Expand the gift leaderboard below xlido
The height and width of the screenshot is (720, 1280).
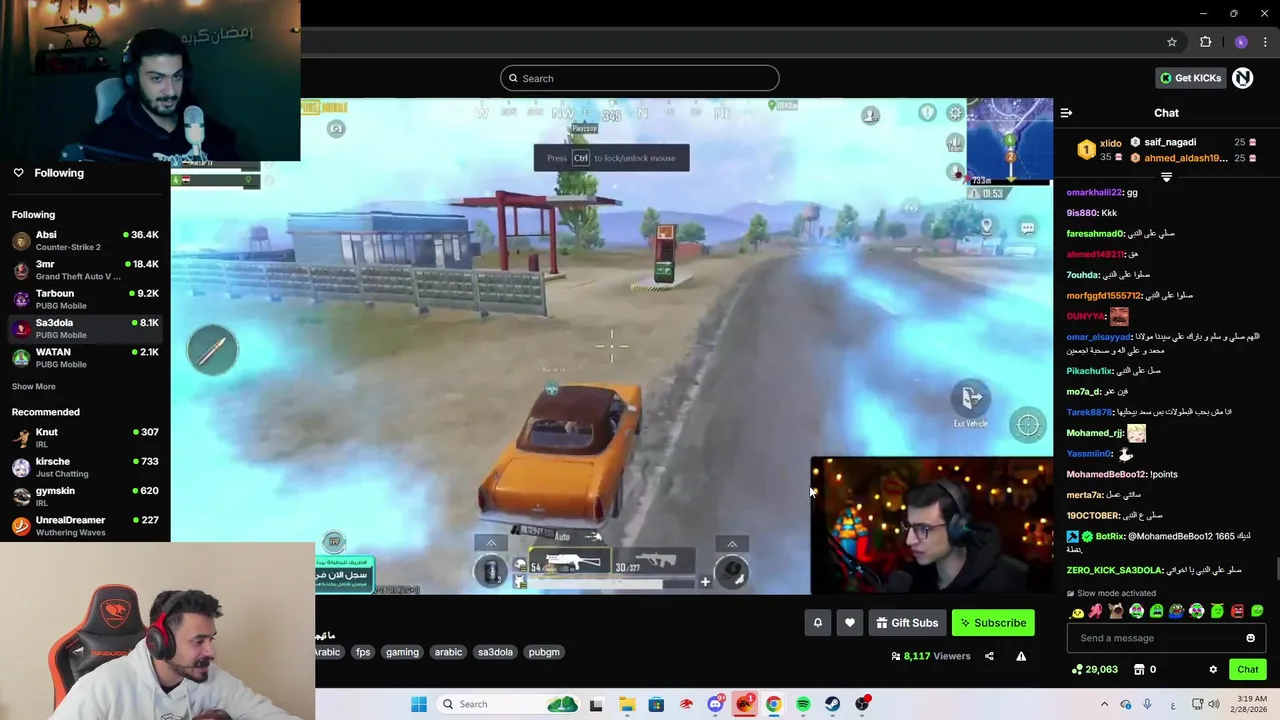coord(1166,176)
